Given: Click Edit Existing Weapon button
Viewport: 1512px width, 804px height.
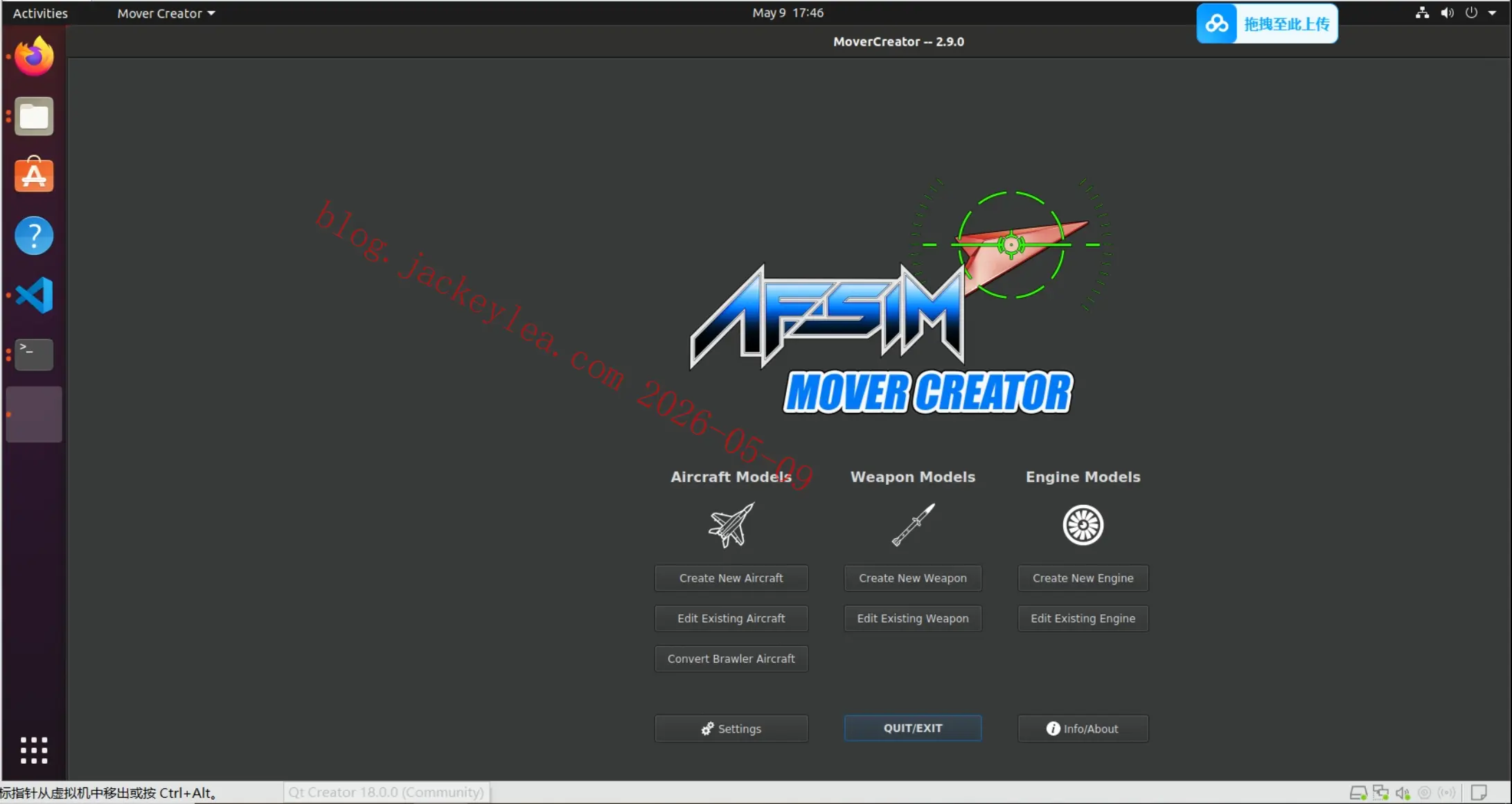Looking at the screenshot, I should 912,618.
